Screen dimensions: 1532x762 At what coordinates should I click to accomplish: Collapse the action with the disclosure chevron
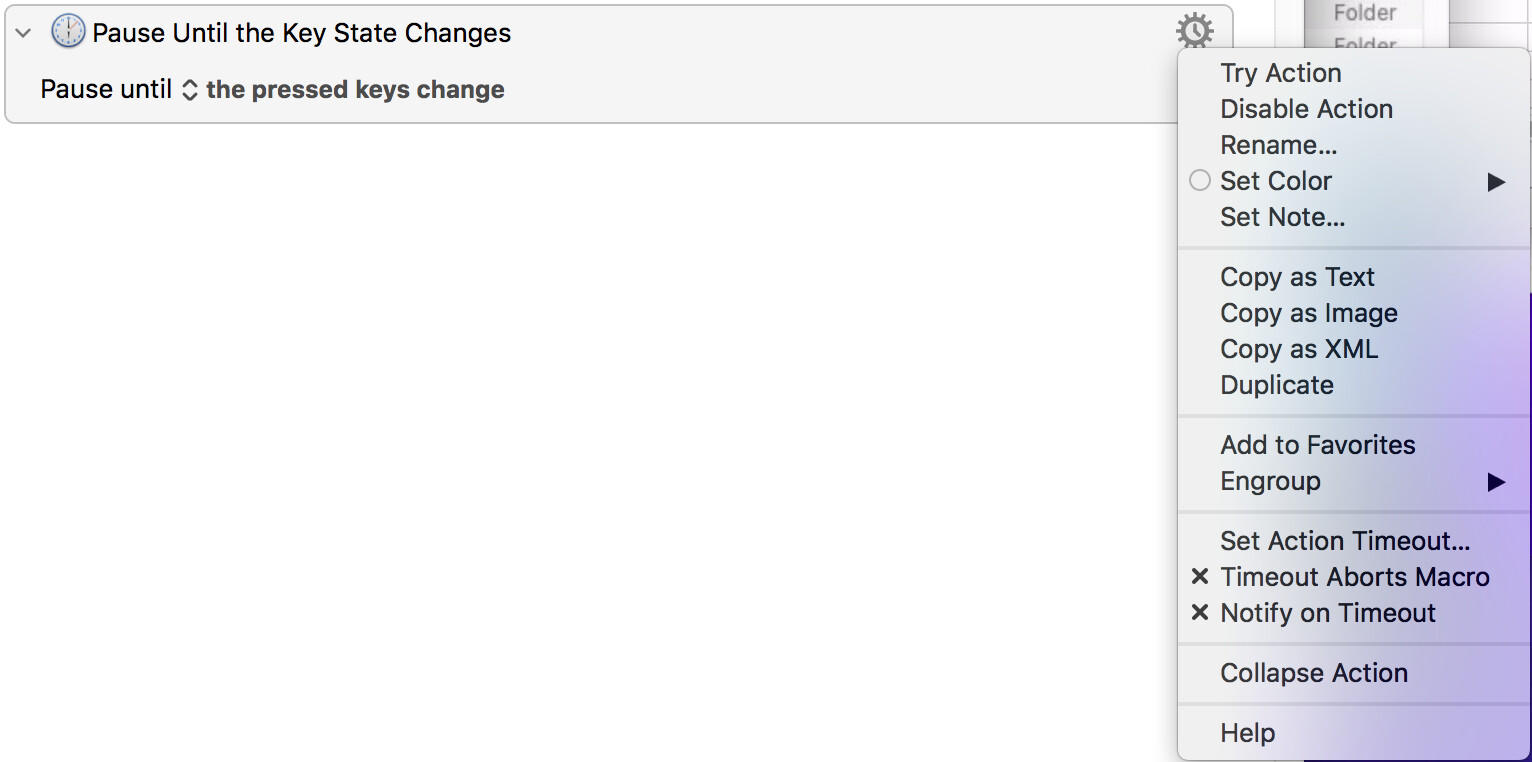point(24,33)
